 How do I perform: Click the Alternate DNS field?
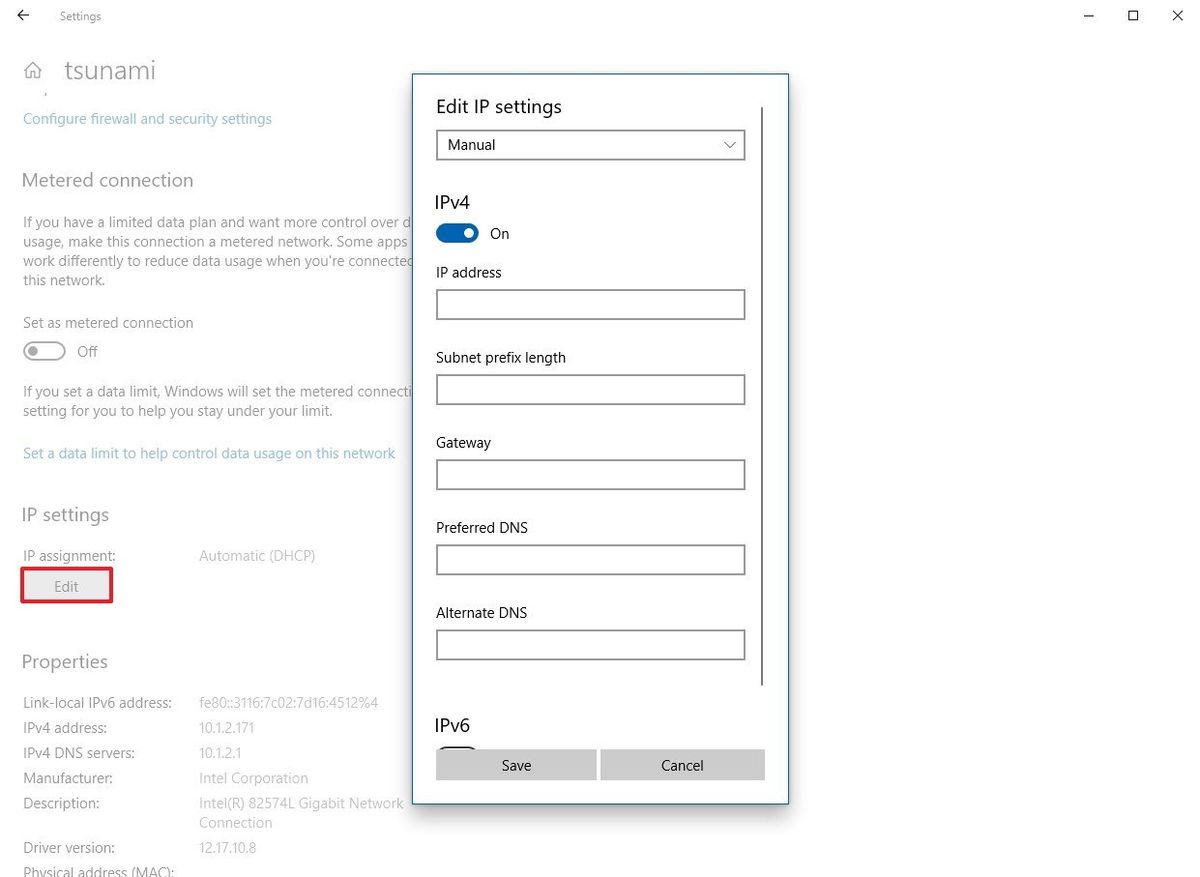coord(590,644)
